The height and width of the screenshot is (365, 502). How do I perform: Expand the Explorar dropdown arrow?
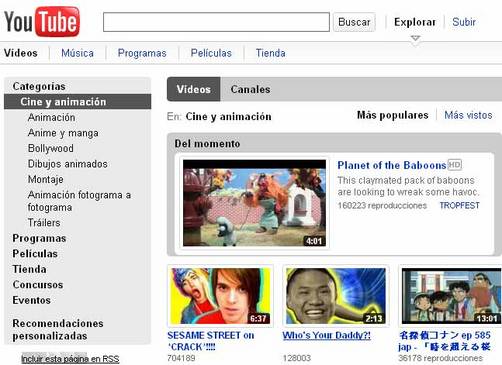(415, 38)
